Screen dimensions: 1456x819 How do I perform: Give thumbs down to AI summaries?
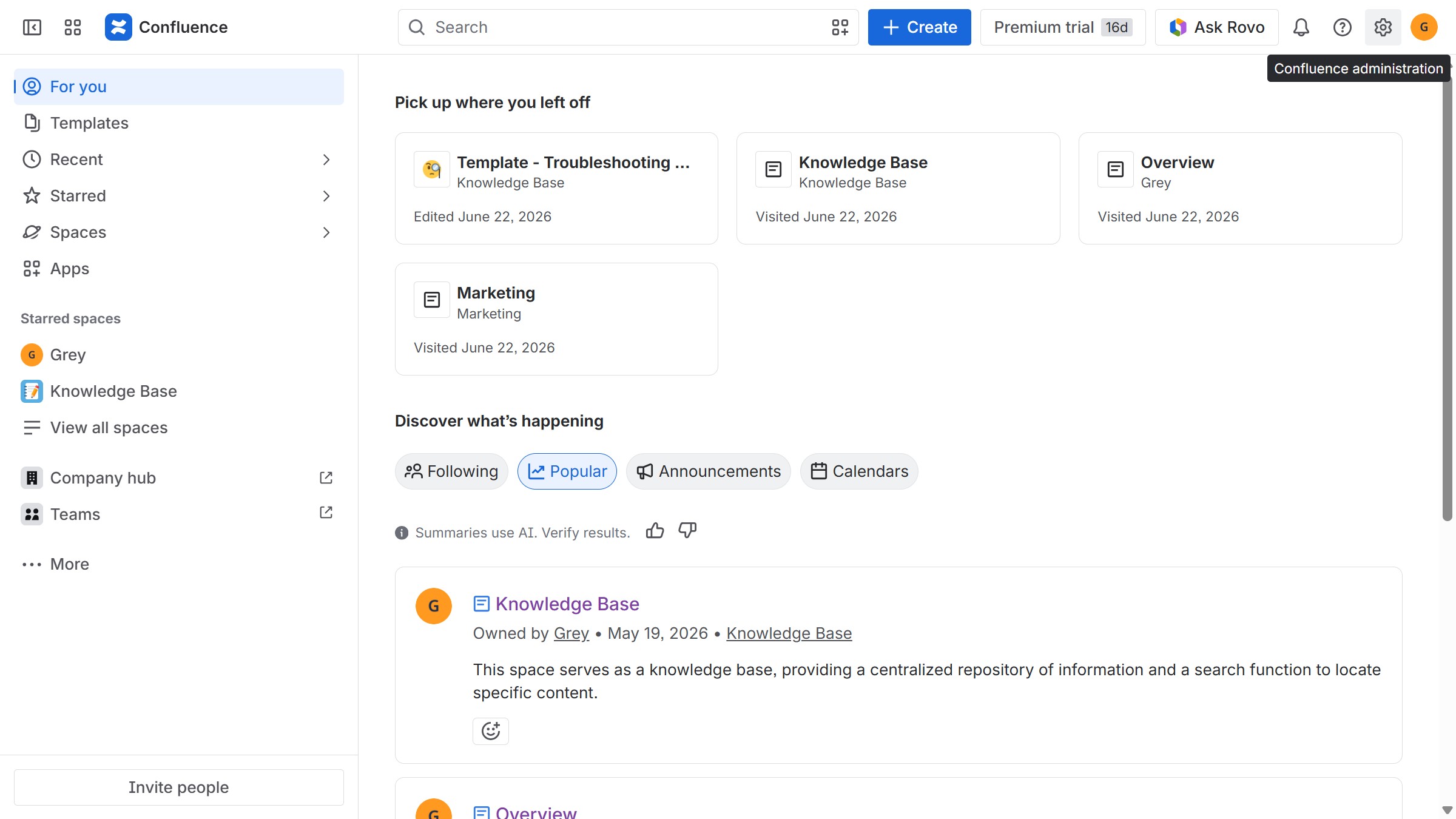point(687,531)
